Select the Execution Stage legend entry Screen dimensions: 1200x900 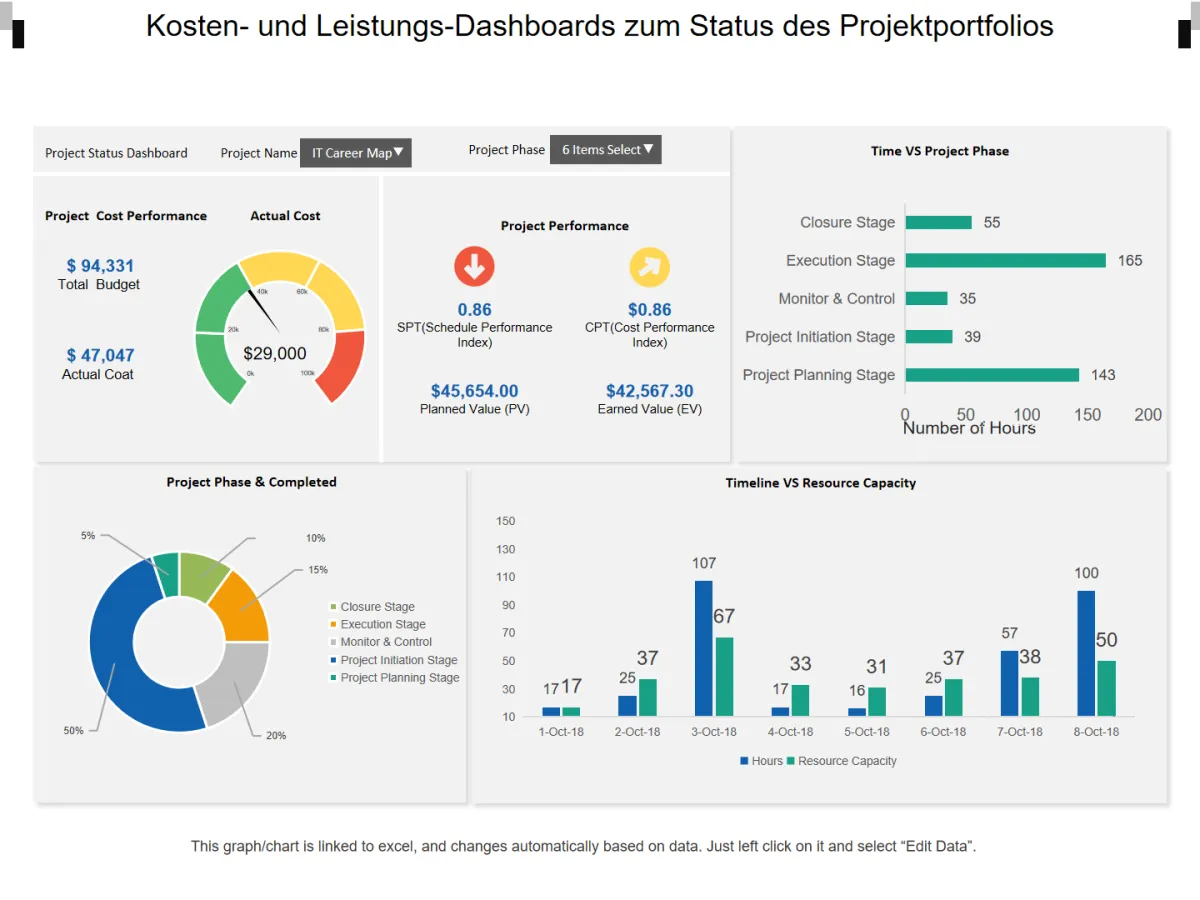377,624
